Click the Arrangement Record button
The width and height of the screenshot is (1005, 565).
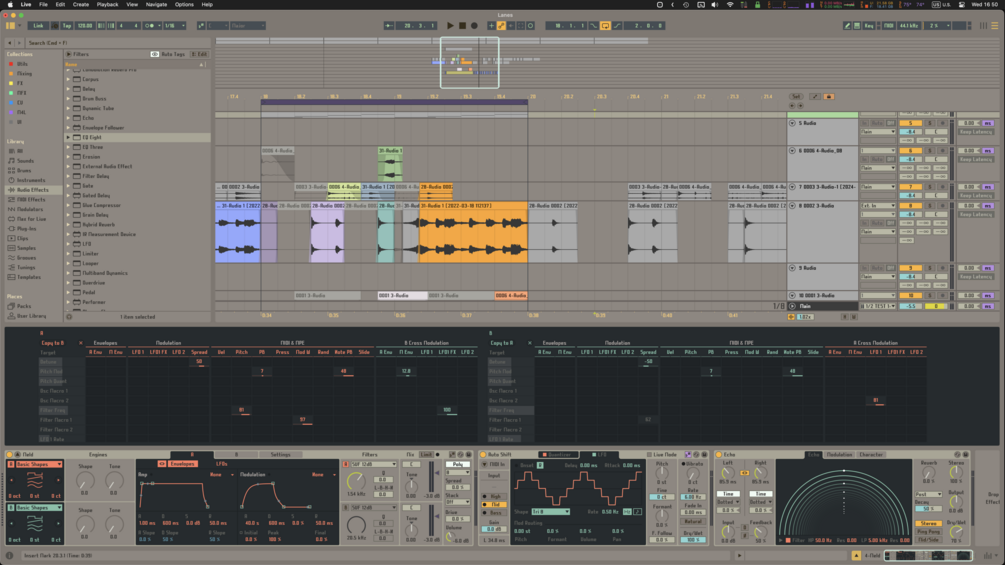[x=474, y=26]
